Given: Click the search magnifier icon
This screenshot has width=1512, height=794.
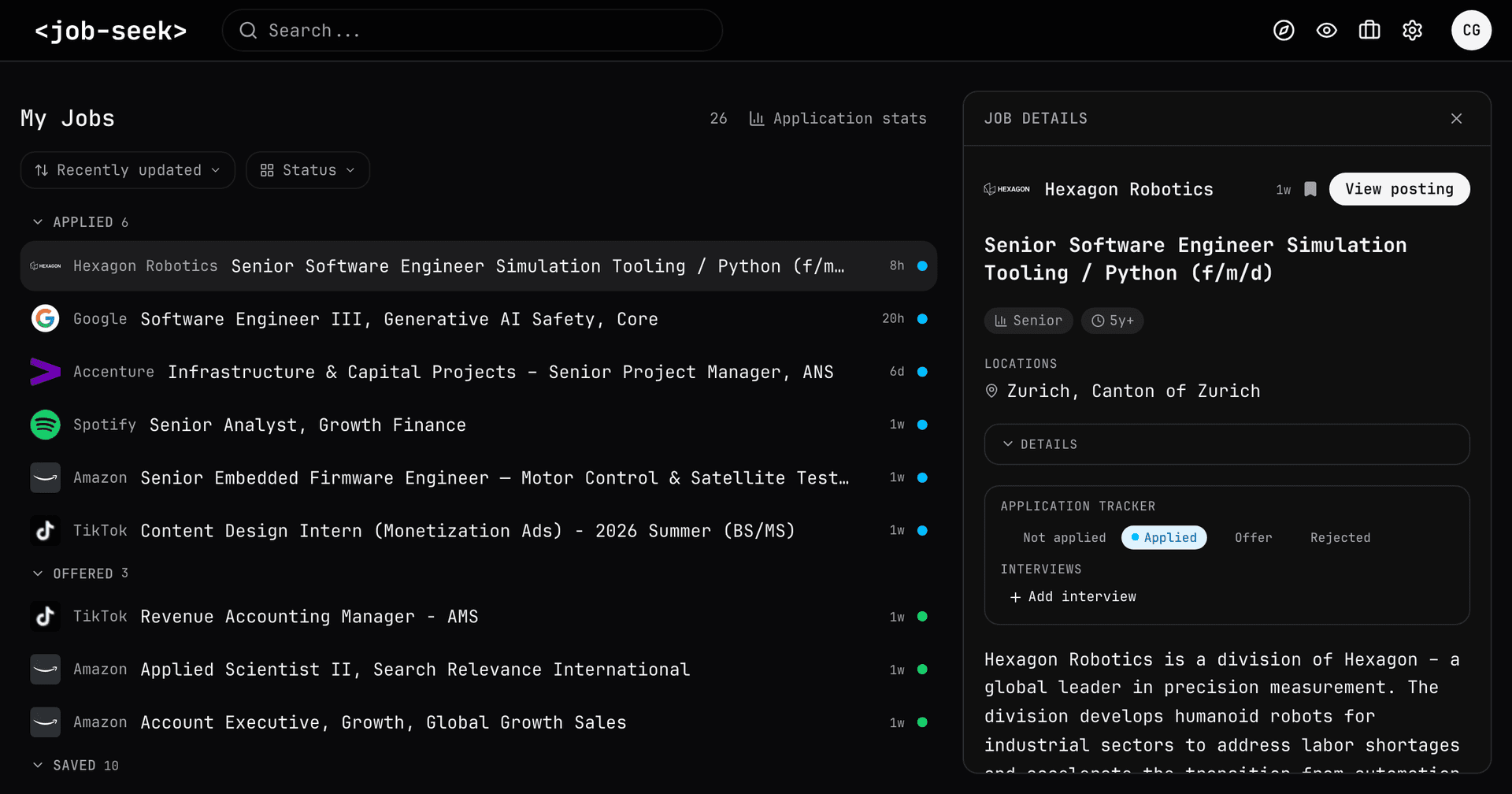Looking at the screenshot, I should (x=248, y=31).
